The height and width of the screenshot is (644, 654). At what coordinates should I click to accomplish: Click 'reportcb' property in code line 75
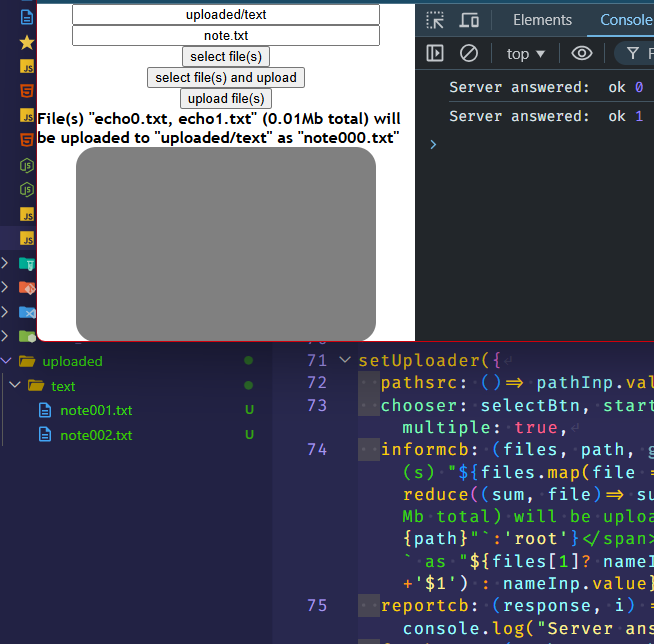point(424,605)
